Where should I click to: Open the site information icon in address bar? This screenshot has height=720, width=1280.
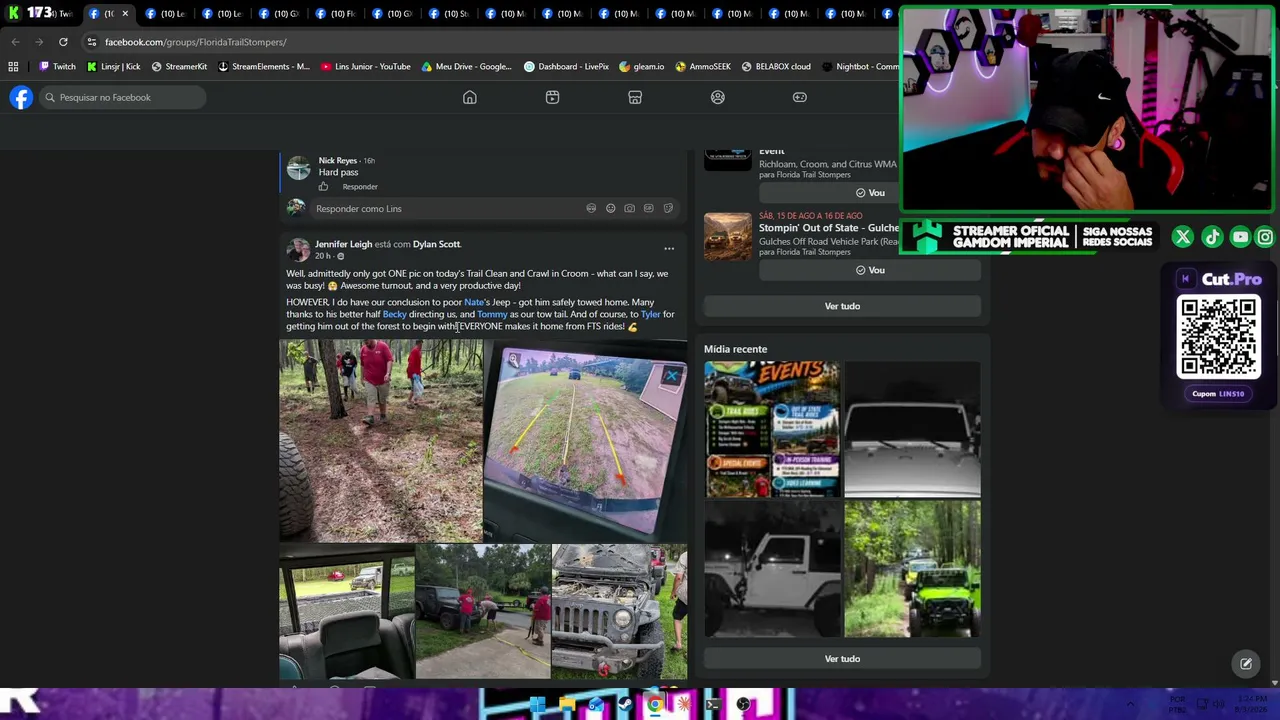tap(91, 42)
